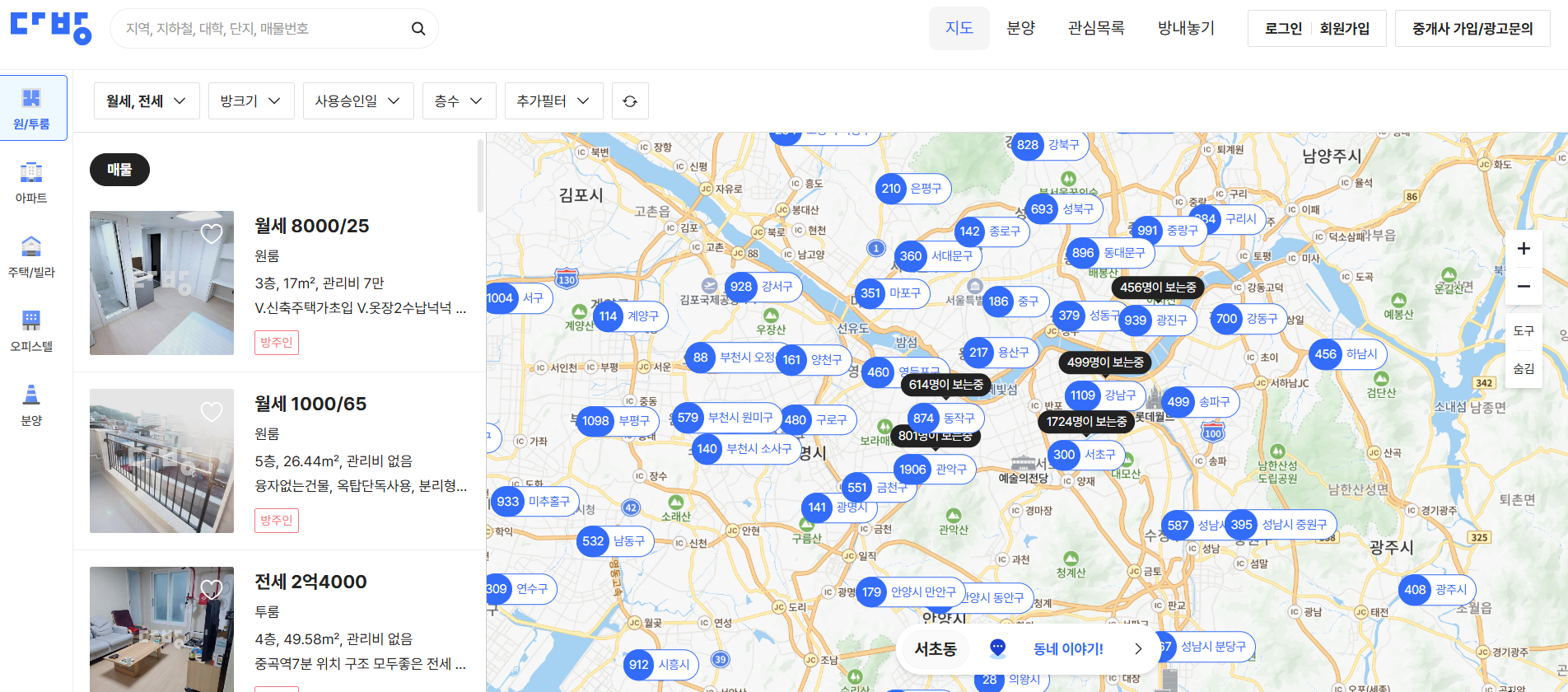Click the 로그인 link

pos(1284,29)
